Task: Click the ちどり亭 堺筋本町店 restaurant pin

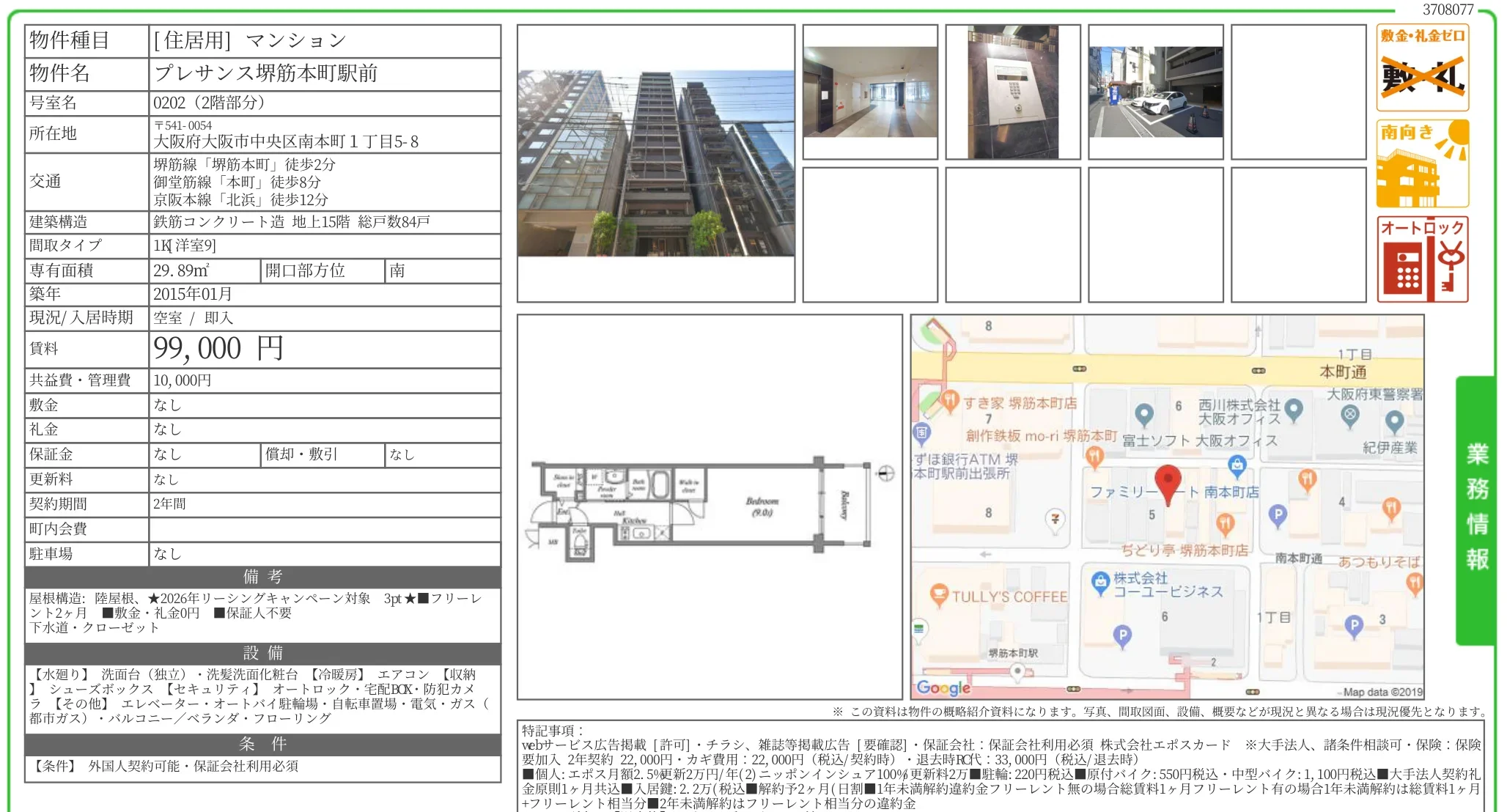Action: pyautogui.click(x=1225, y=523)
